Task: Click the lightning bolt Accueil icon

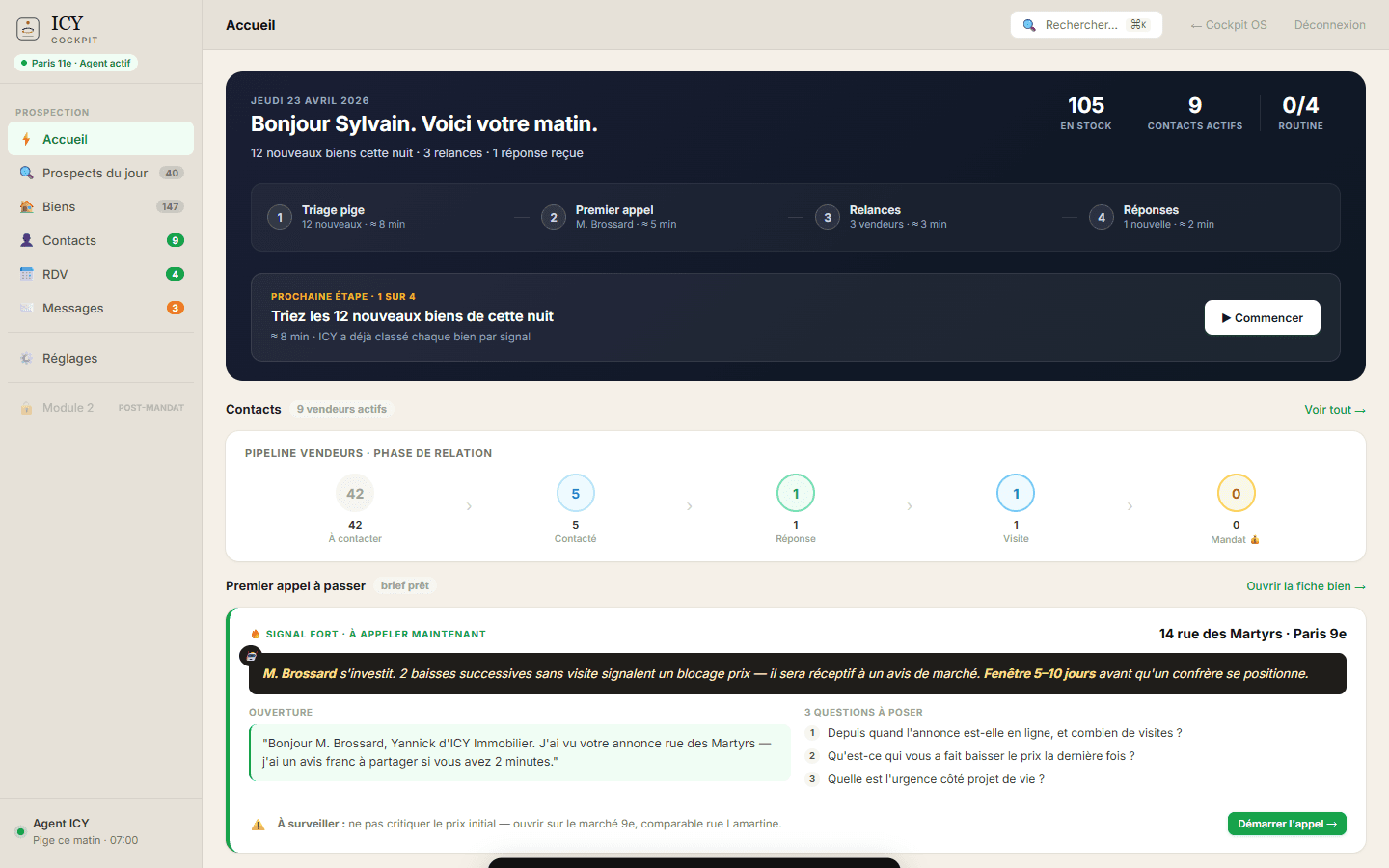Action: (26, 139)
